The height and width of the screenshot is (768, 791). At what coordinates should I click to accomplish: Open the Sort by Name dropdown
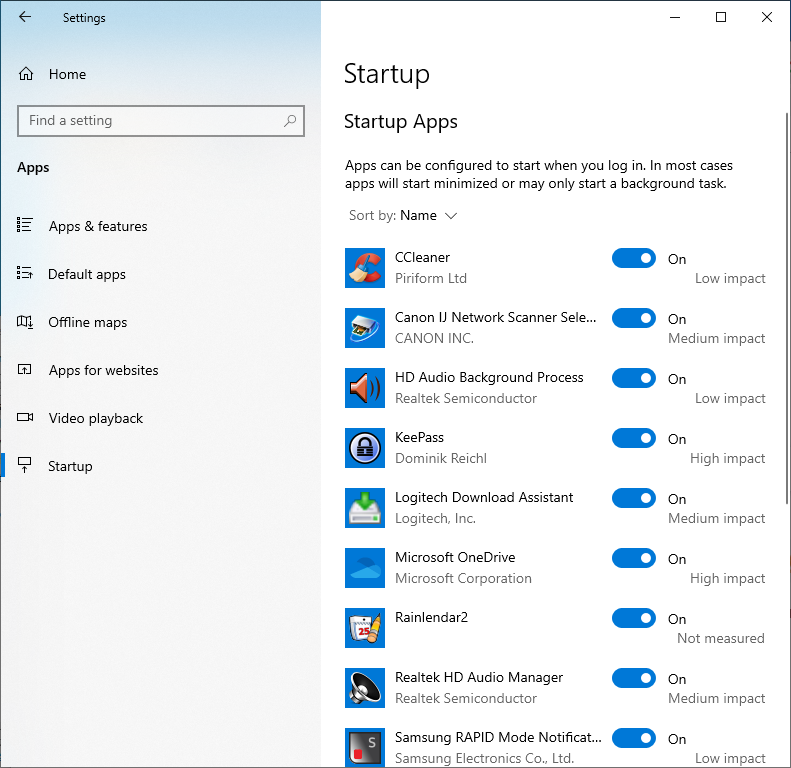(403, 216)
